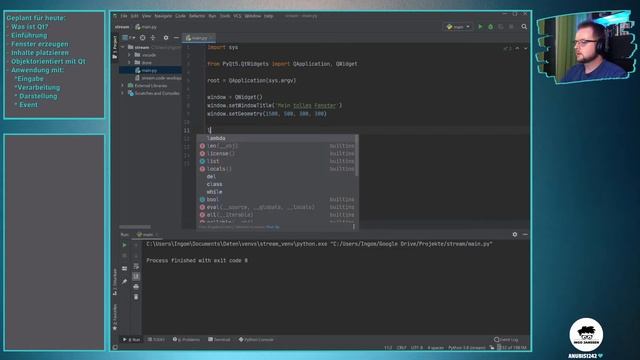Open the Problems tool window tab
Screen dimensions: 640x360
pos(186,340)
